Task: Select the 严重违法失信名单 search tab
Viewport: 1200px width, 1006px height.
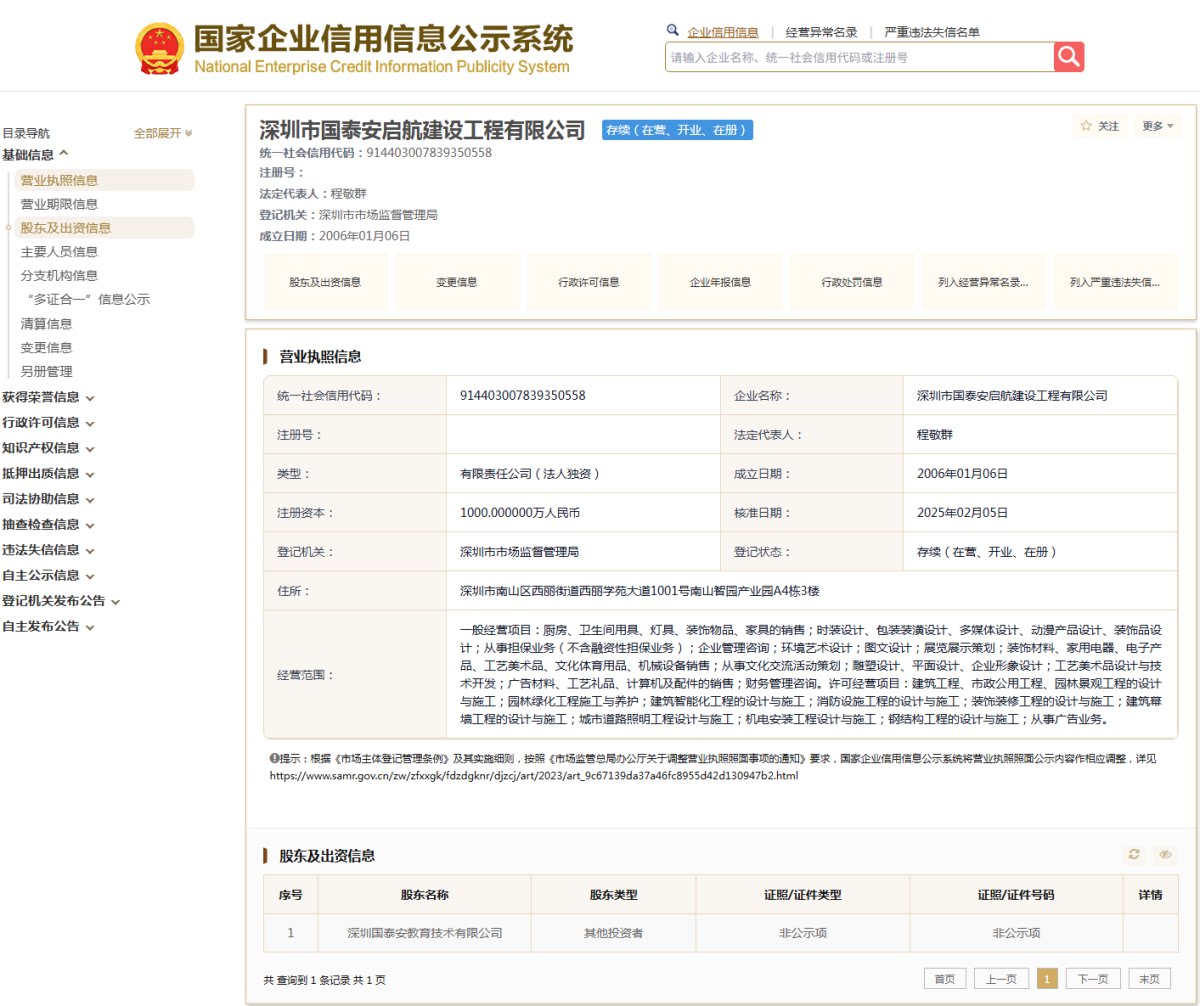Action: click(932, 32)
